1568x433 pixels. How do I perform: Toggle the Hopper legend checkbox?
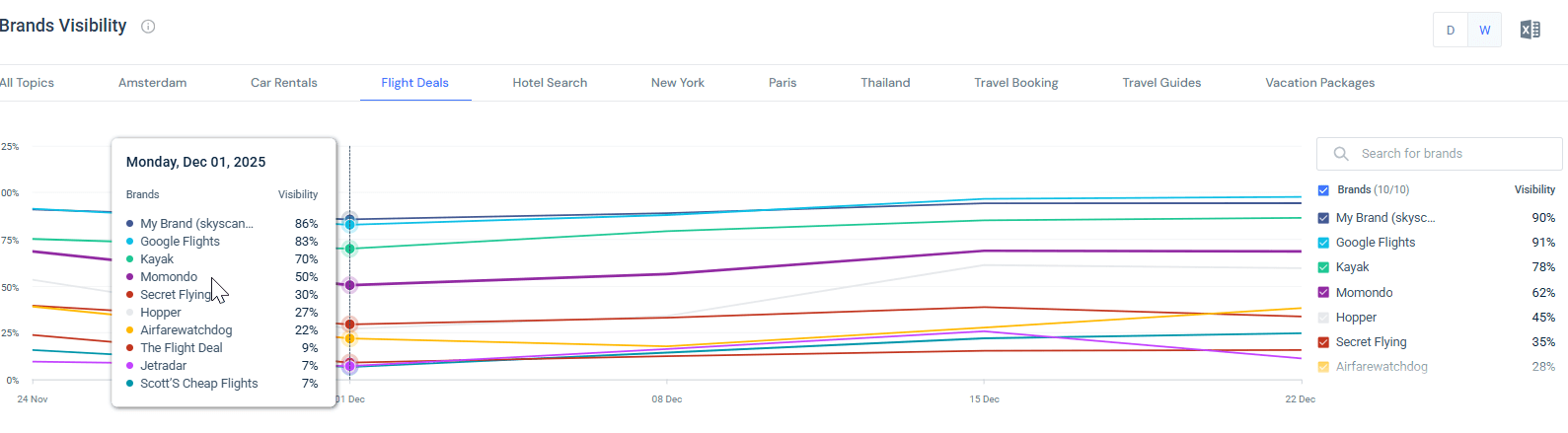coord(1323,318)
